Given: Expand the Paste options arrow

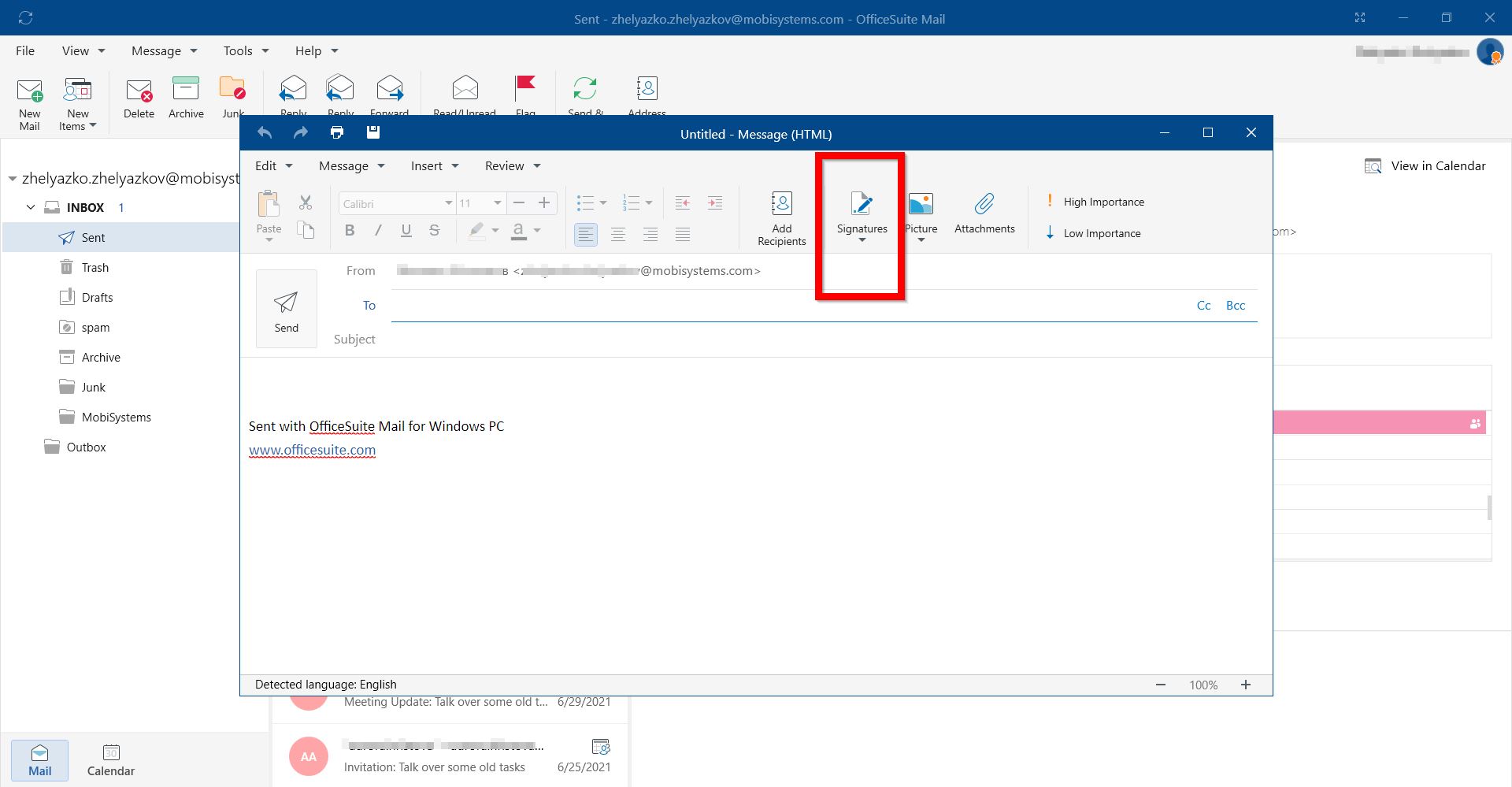Looking at the screenshot, I should pyautogui.click(x=269, y=239).
